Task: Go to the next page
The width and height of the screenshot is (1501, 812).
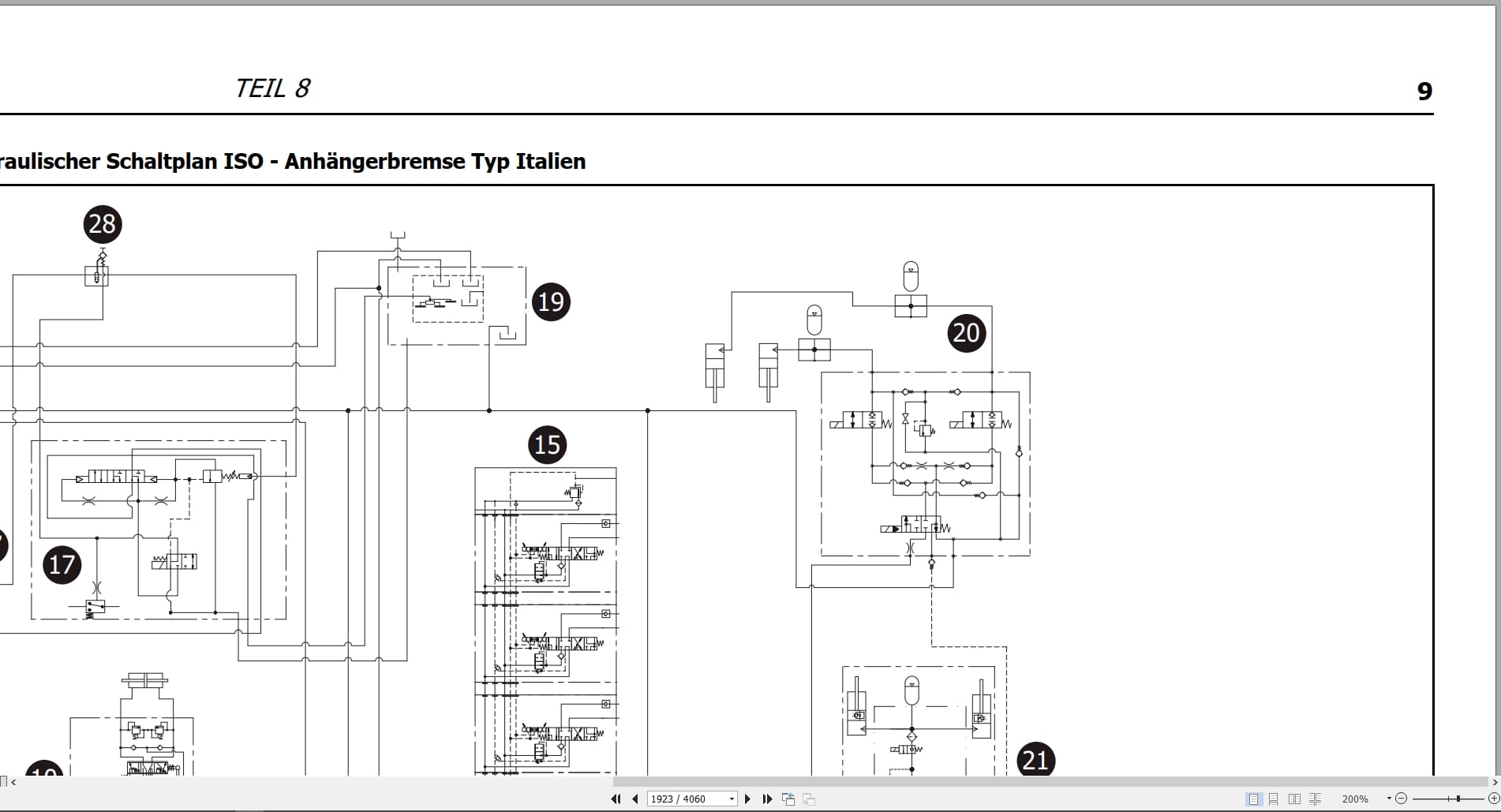Action: click(747, 799)
